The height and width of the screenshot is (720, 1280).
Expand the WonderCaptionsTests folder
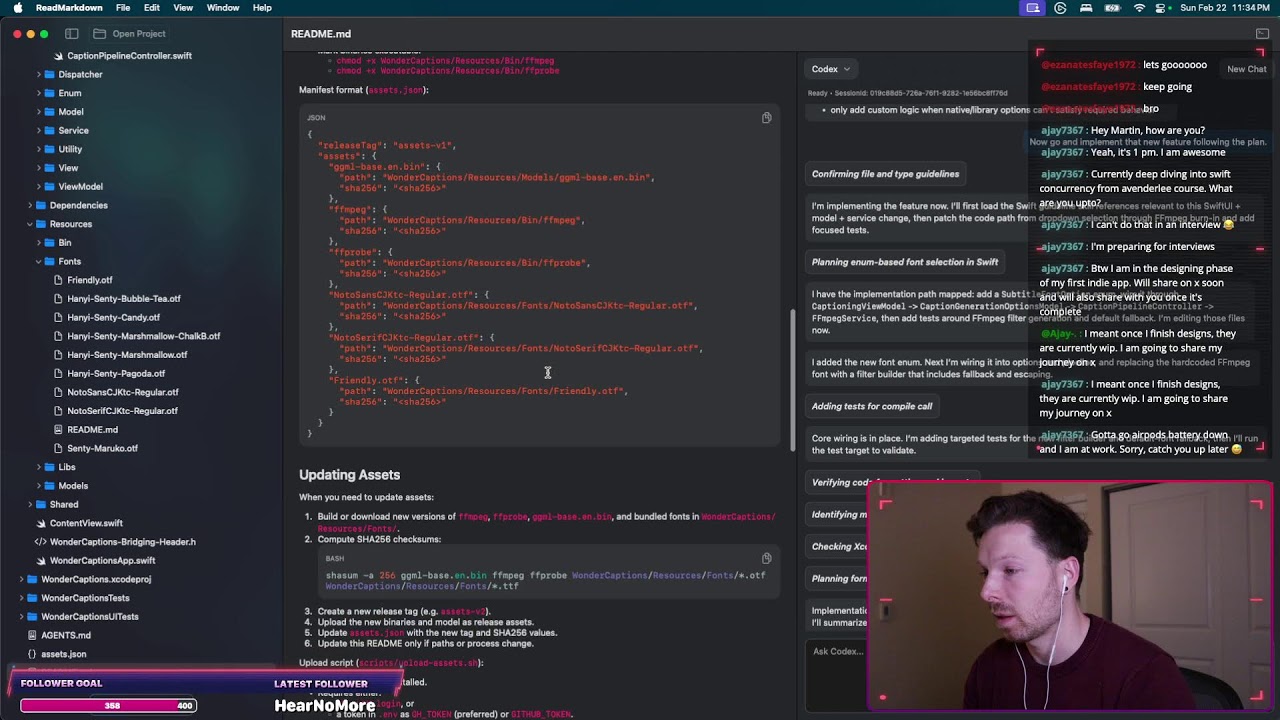coord(21,598)
